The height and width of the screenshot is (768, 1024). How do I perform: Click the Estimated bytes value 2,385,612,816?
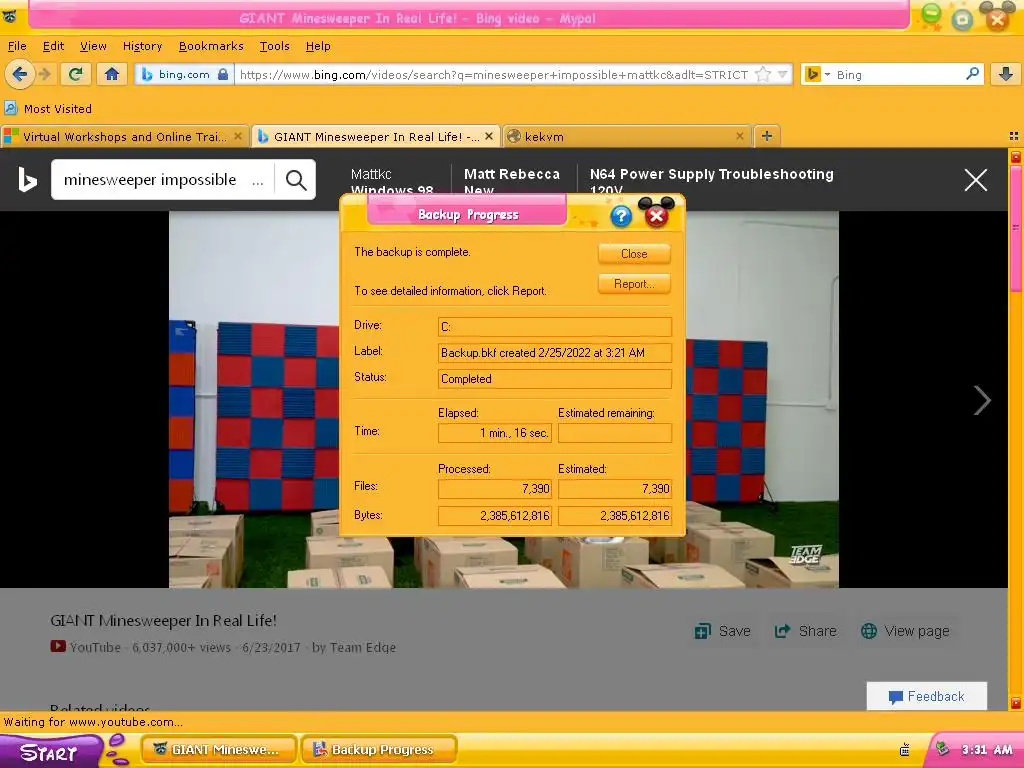pos(615,516)
